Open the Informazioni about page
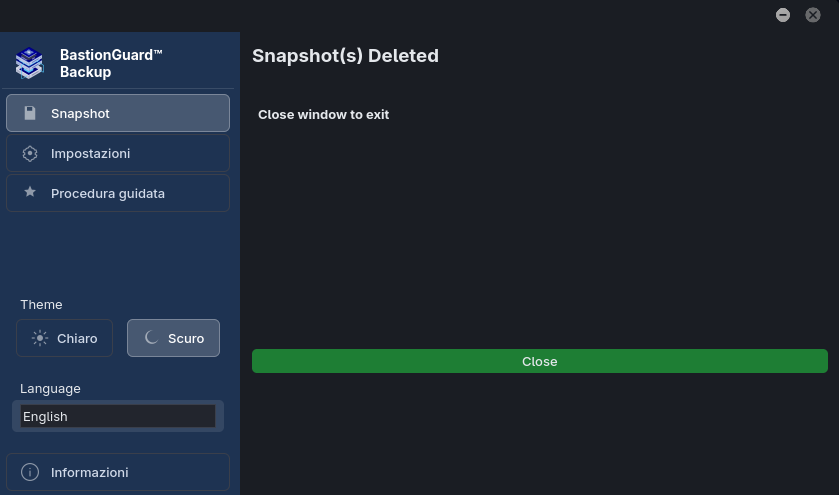Screen dimensions: 839x495 (118, 472)
